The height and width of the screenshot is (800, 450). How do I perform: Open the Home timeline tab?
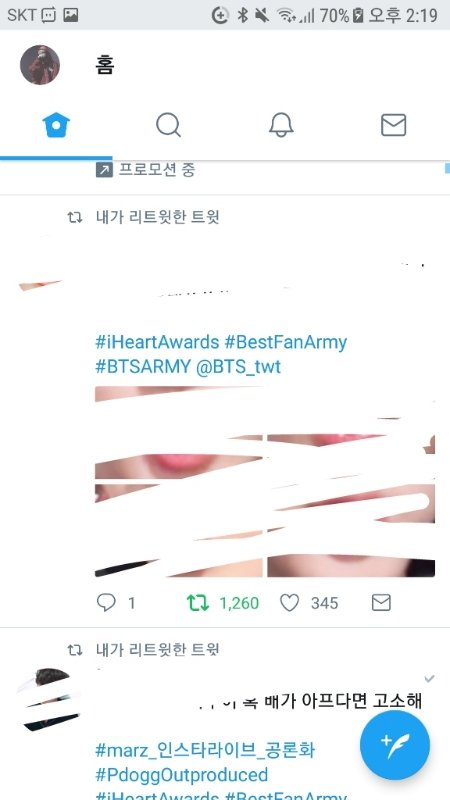[56, 125]
